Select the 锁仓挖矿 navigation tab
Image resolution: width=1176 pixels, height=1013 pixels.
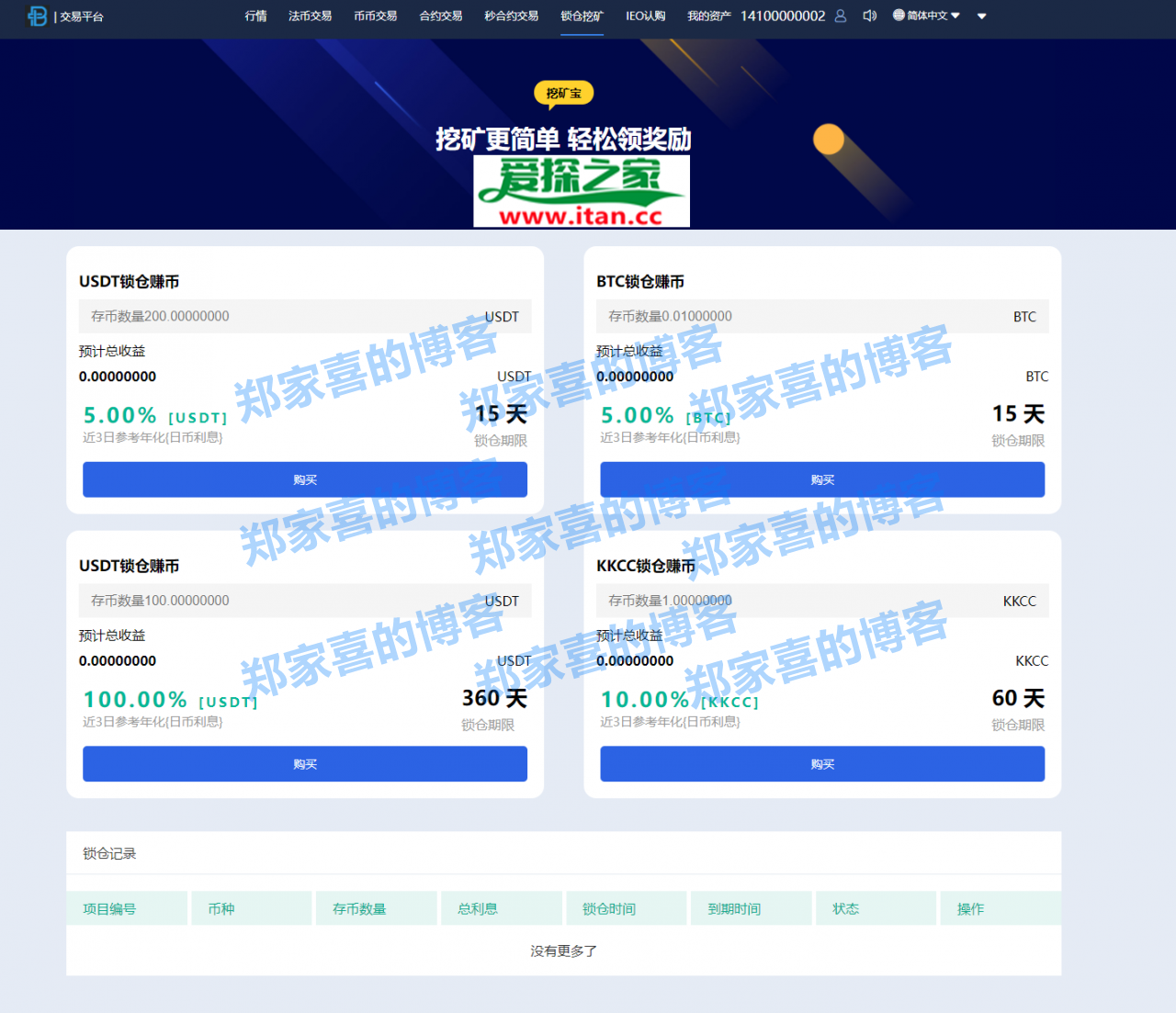click(582, 16)
